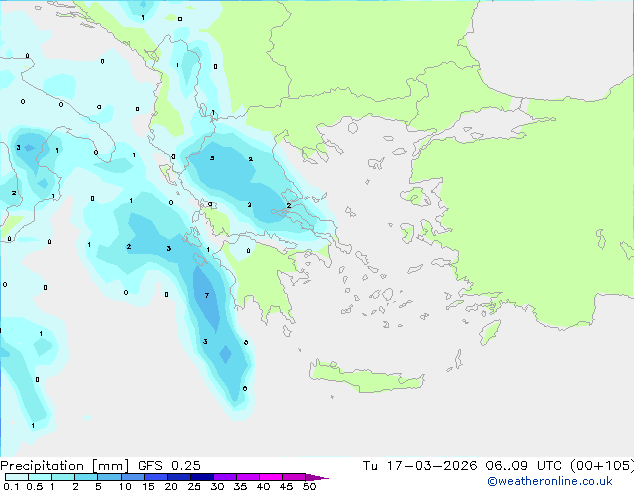634x490 pixels.
Task: Click the legend label '0.1'
Action: 11,486
